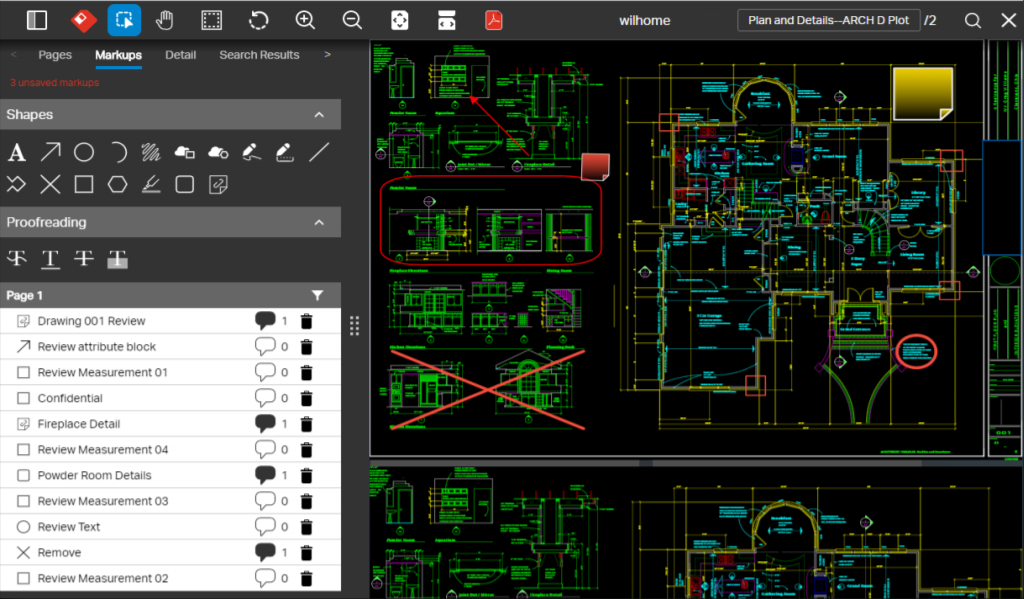Select the Text markup shape tool
This screenshot has height=599, width=1024.
(x=17, y=153)
